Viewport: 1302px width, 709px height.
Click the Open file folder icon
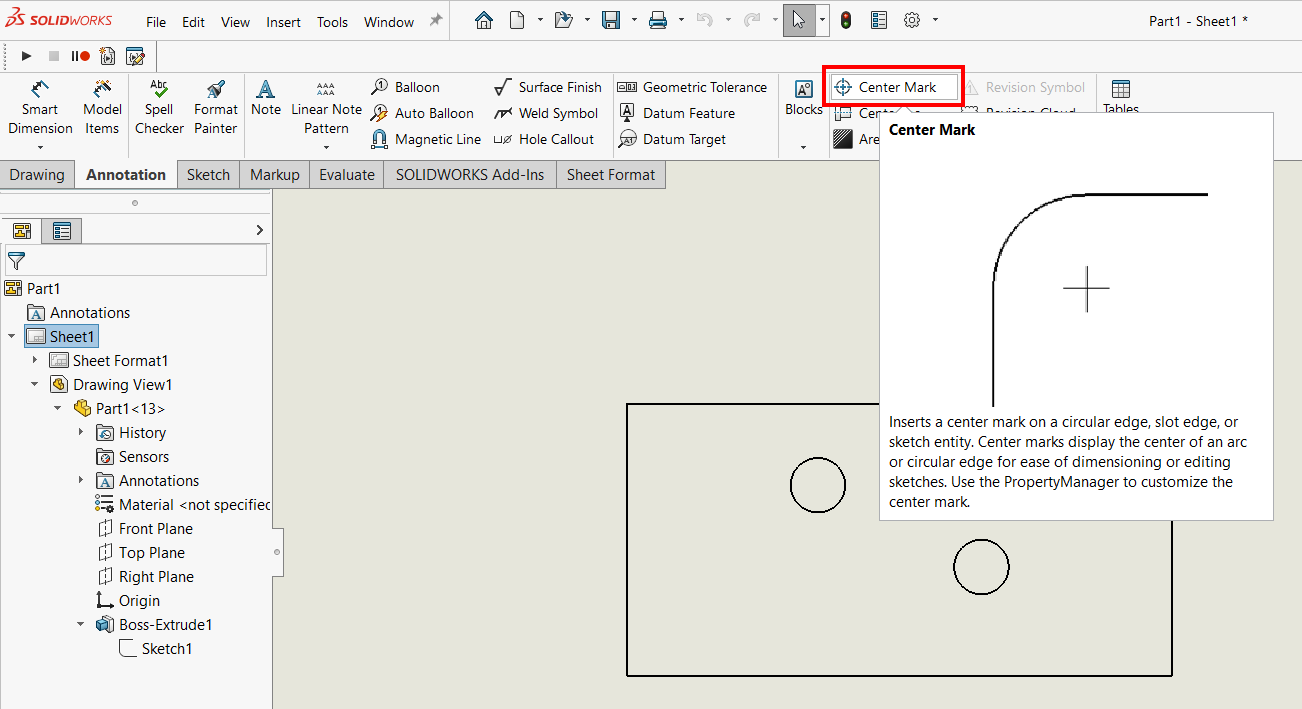(562, 20)
